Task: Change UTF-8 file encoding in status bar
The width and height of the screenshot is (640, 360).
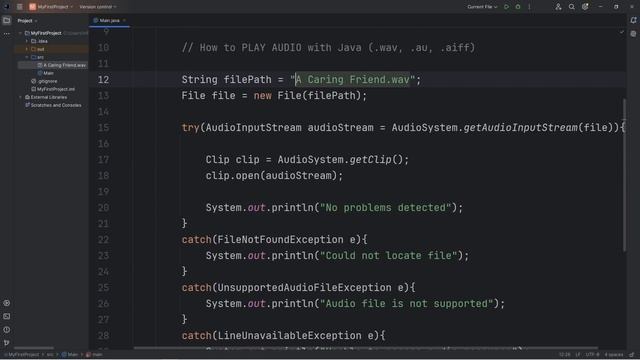Action: pyautogui.click(x=592, y=355)
